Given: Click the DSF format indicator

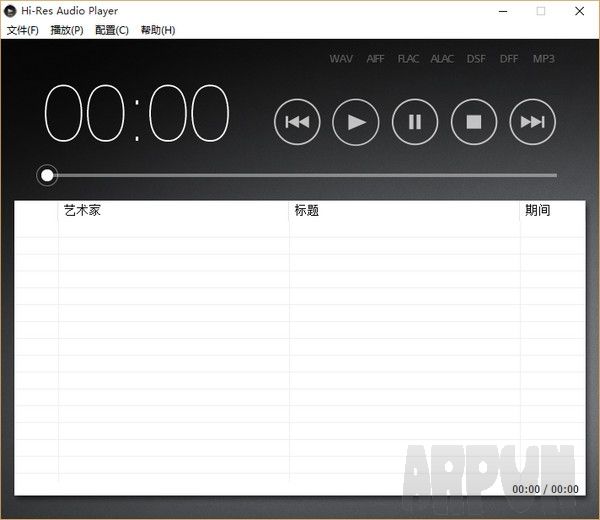Looking at the screenshot, I should pyautogui.click(x=476, y=59).
